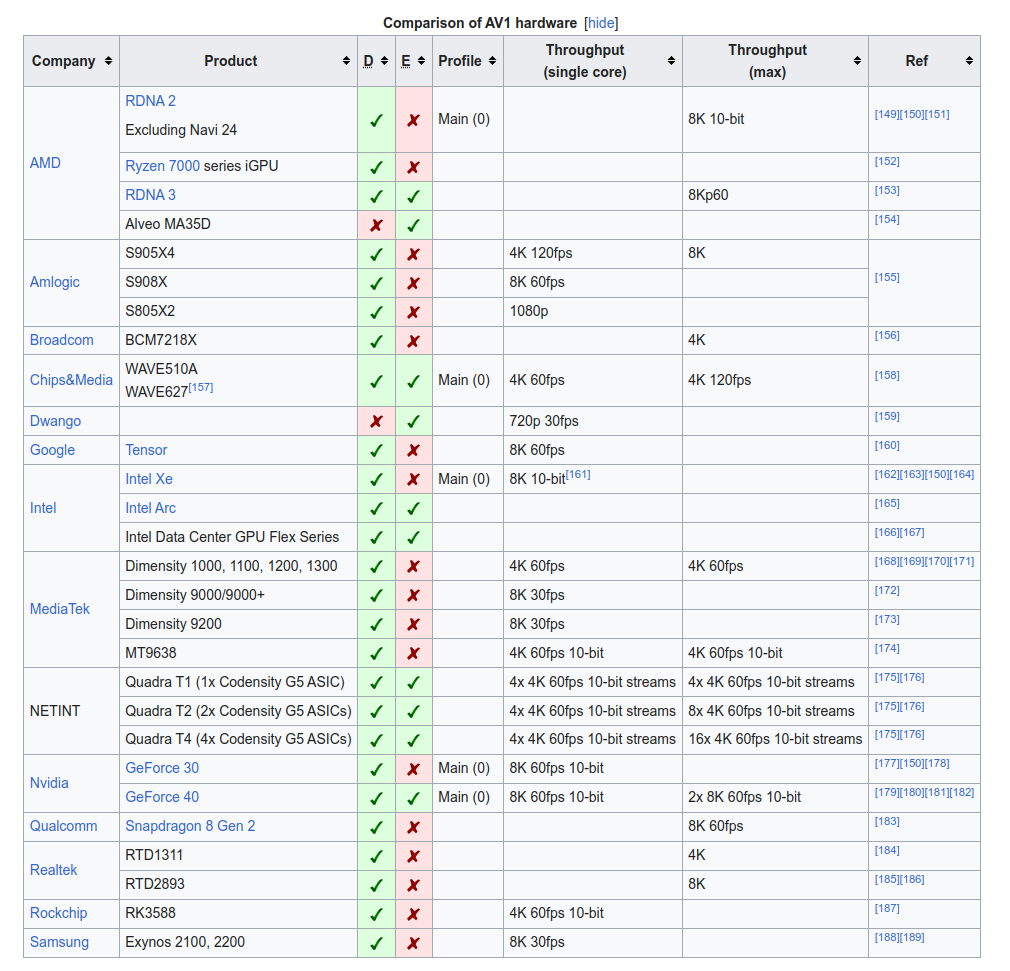Screen dimensions: 1010x971
Task: Open reference [161] next to 8K 10-bit
Action: (x=578, y=474)
